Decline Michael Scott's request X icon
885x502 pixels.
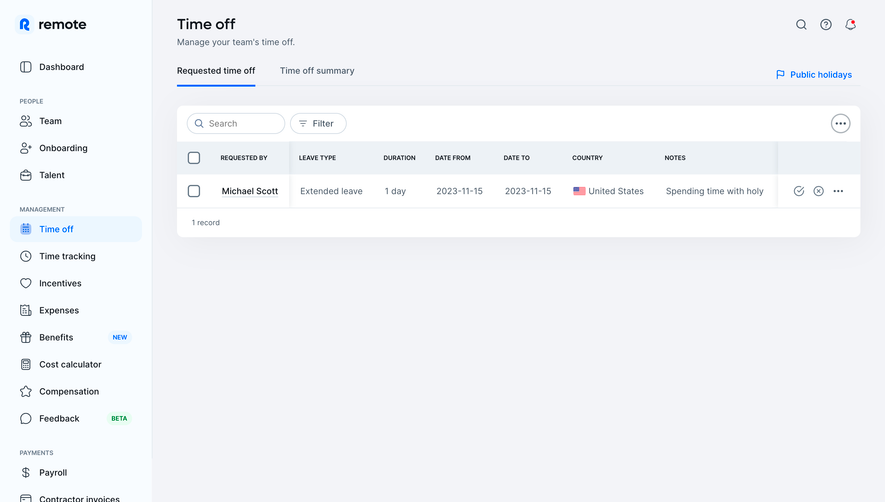(818, 191)
